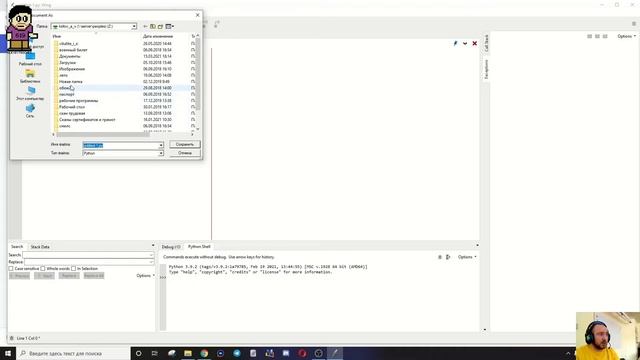Click the Replace text field
640x360 pixels.
(x=88, y=262)
